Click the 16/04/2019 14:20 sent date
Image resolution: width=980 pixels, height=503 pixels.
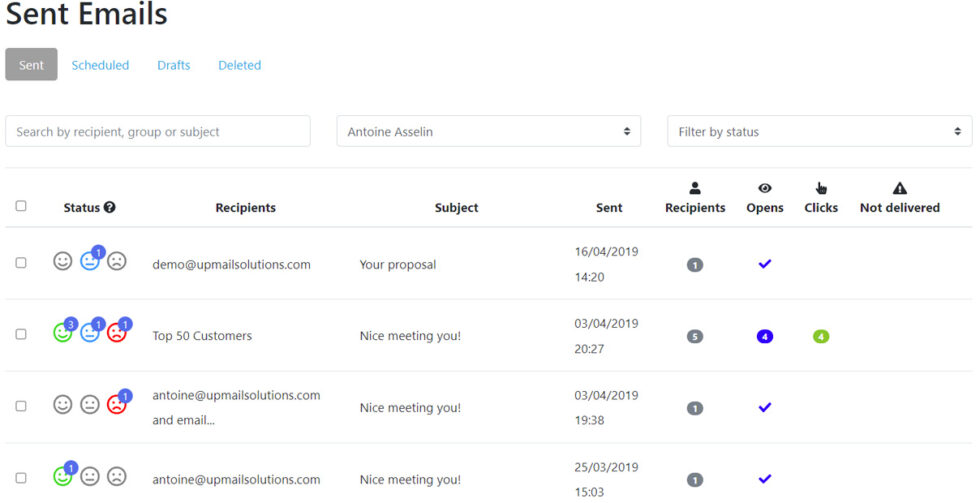[x=606, y=264]
